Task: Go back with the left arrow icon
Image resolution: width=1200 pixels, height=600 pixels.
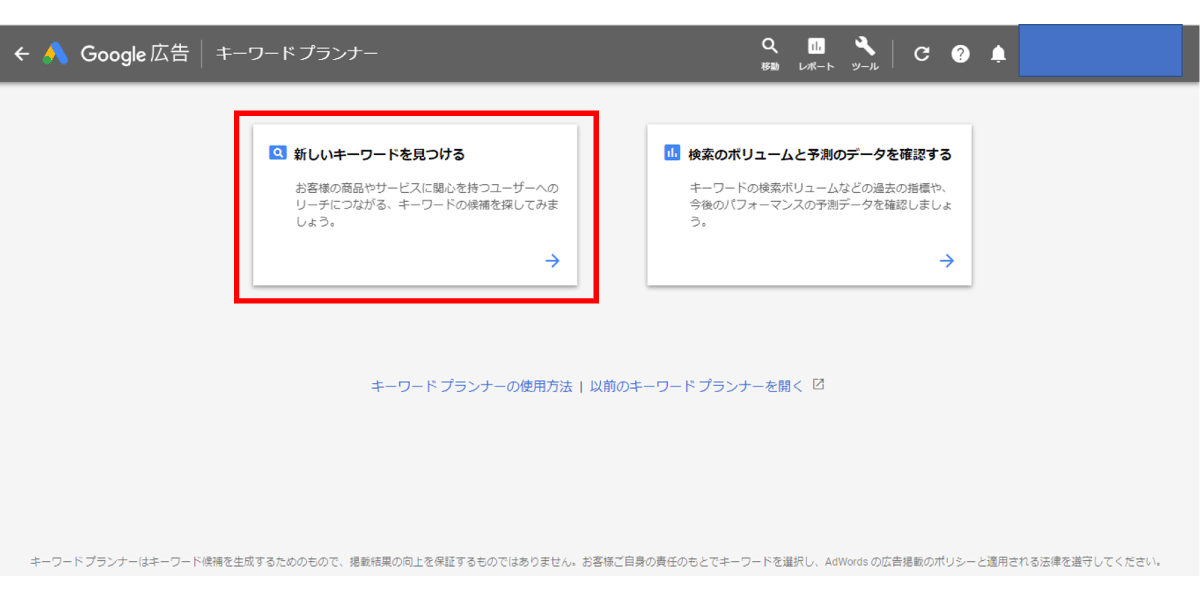Action: [x=22, y=54]
